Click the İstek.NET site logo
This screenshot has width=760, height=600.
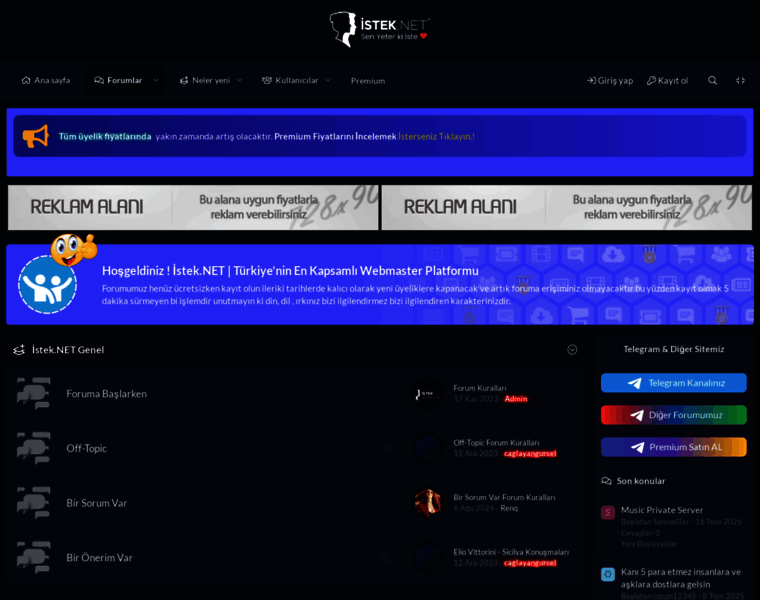tap(379, 29)
